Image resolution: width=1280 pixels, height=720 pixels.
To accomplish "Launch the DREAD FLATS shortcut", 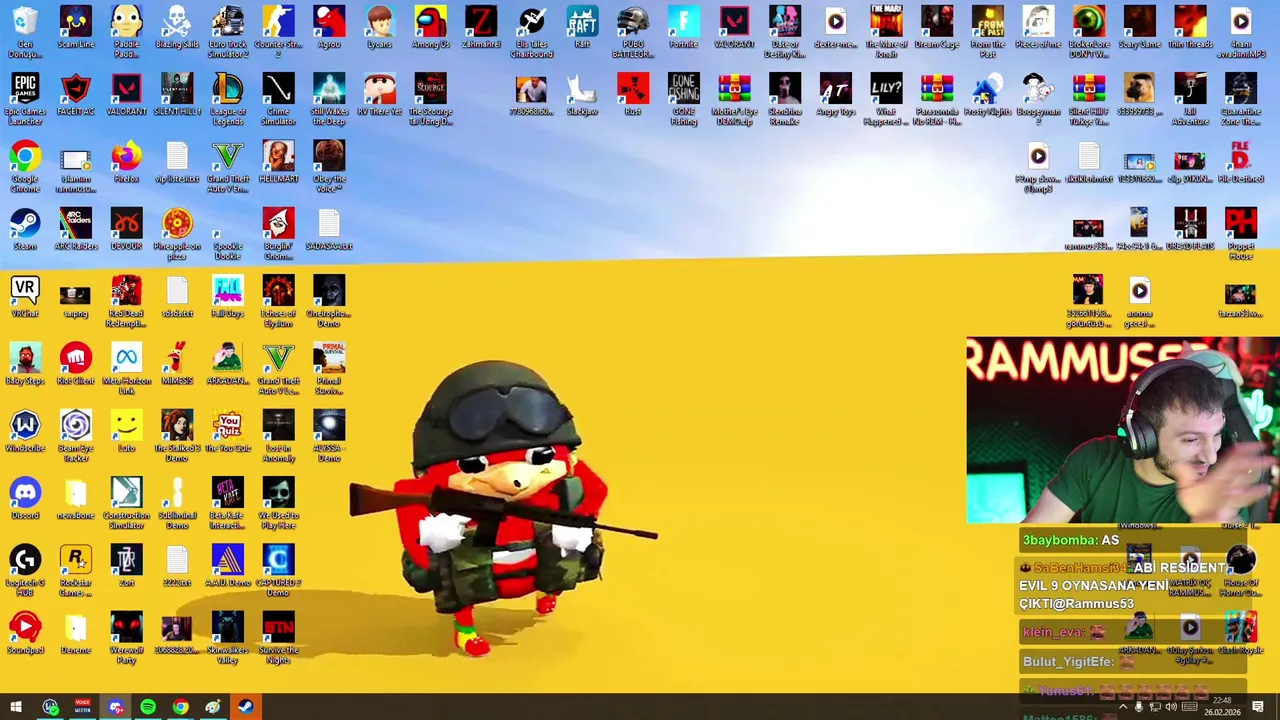I will click(x=1190, y=230).
